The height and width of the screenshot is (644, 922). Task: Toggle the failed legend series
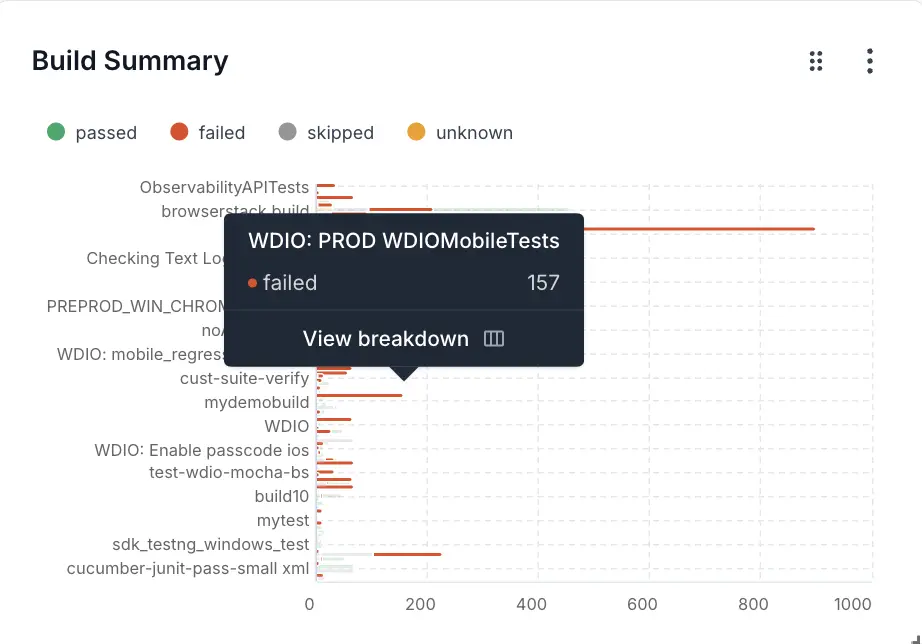[x=221, y=133]
